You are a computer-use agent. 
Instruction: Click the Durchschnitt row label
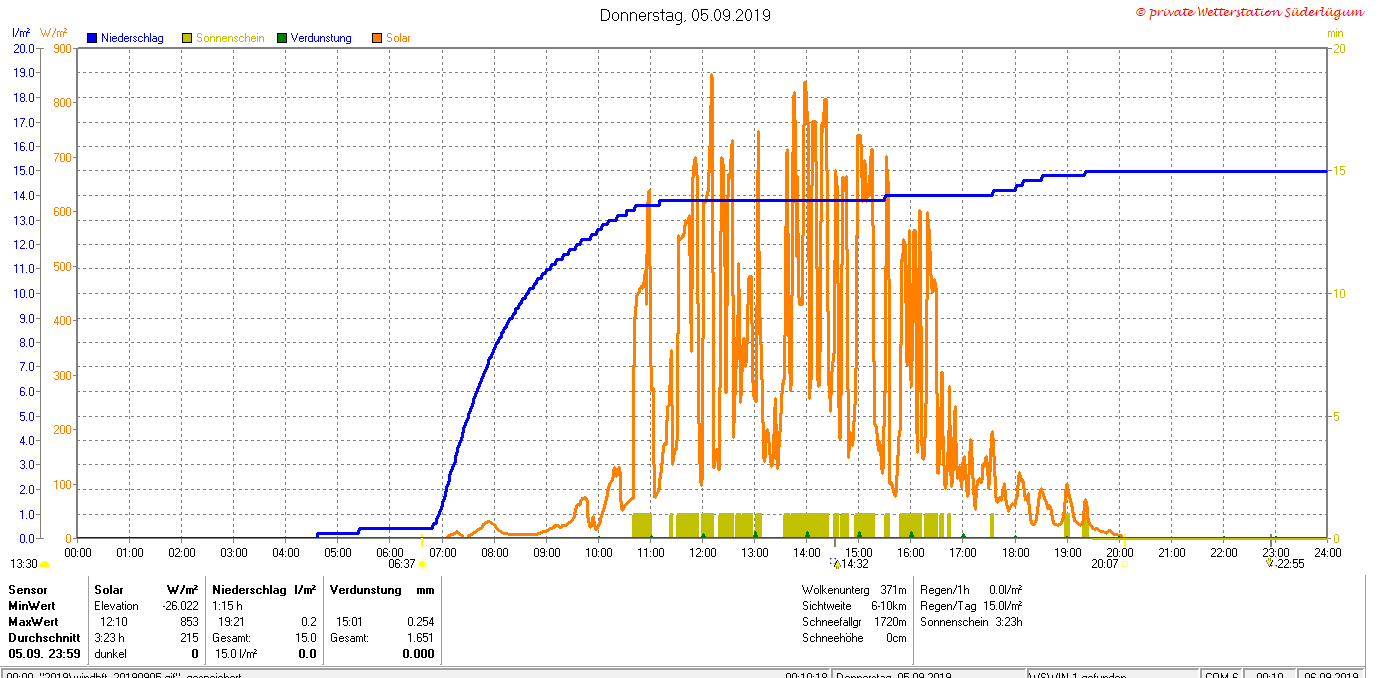(x=45, y=638)
